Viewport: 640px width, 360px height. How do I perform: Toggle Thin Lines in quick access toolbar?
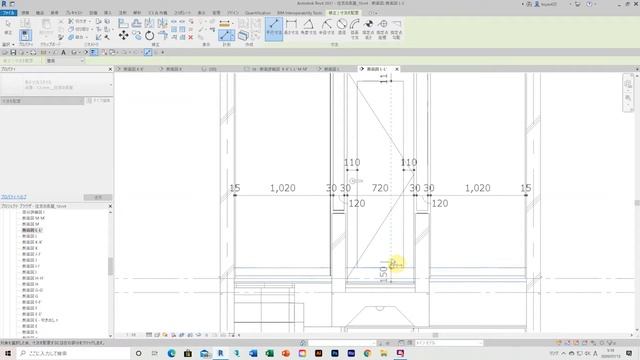coord(93,52)
